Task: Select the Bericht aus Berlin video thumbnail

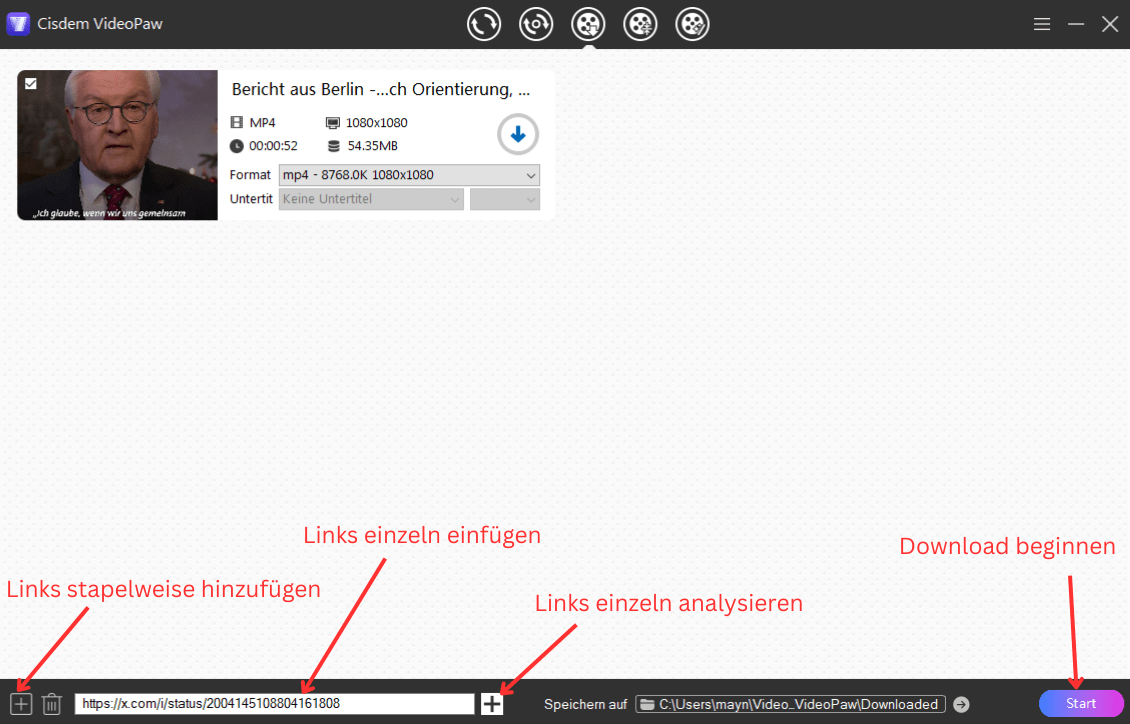Action: pos(117,144)
